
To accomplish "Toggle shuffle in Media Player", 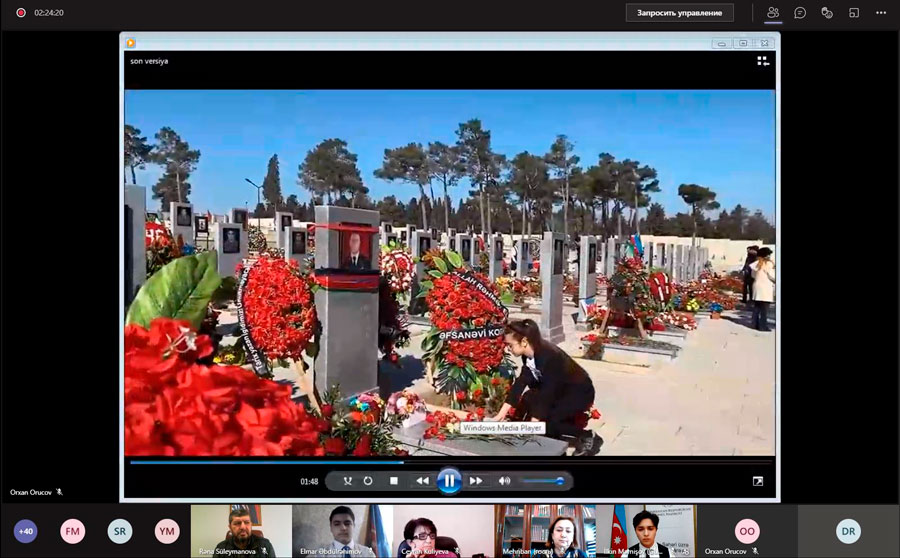I will coord(347,481).
